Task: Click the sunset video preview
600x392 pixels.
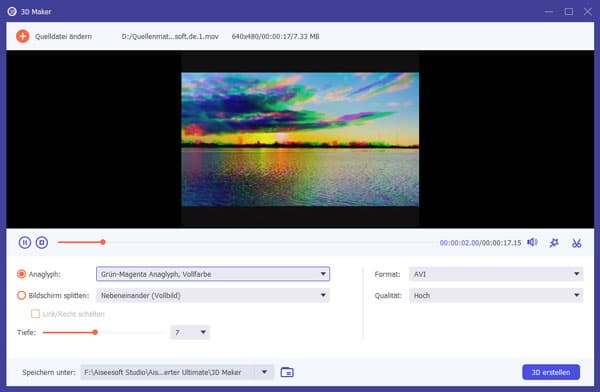Action: (300, 139)
